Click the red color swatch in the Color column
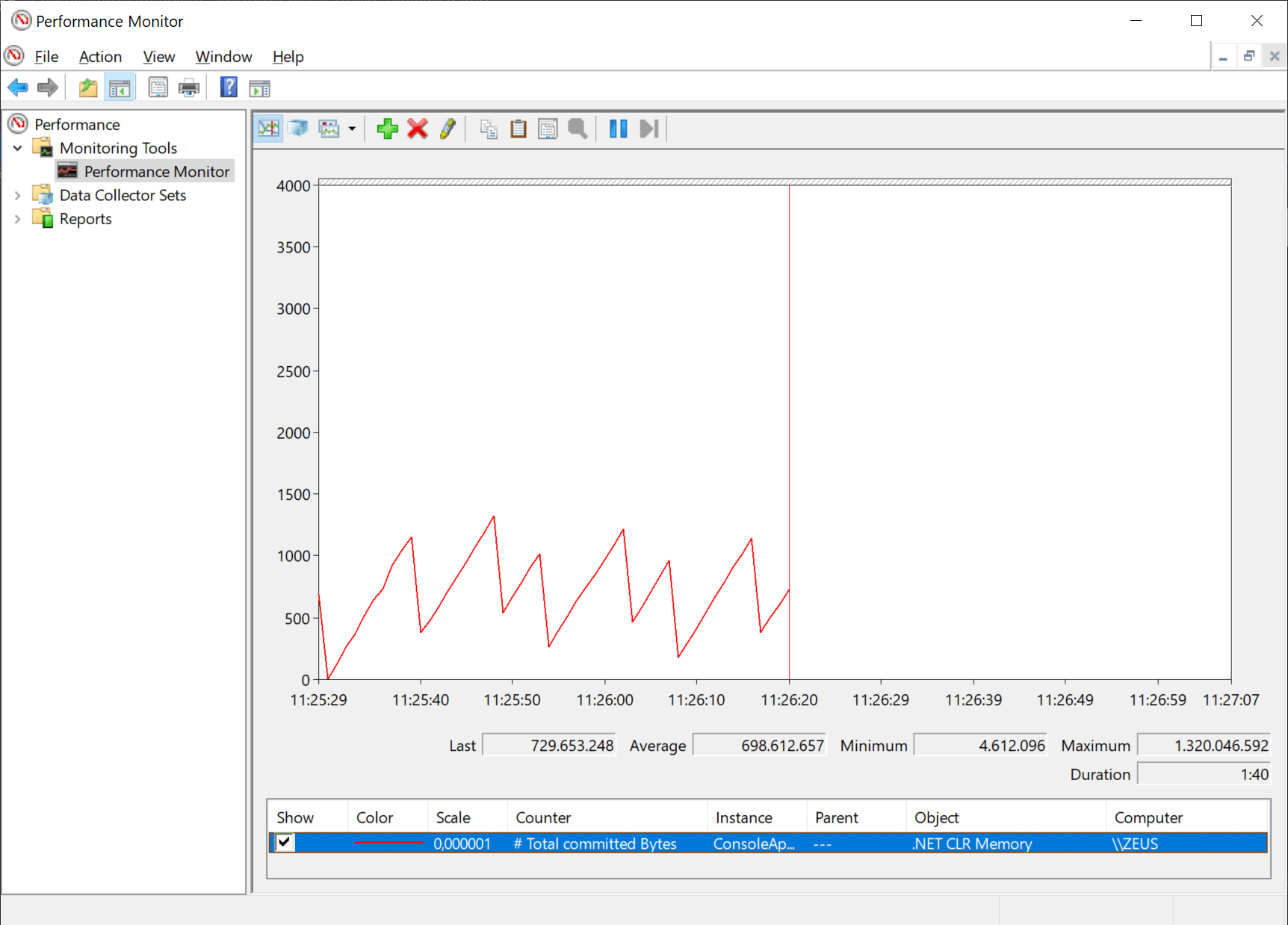Viewport: 1288px width, 925px height. pyautogui.click(x=388, y=843)
